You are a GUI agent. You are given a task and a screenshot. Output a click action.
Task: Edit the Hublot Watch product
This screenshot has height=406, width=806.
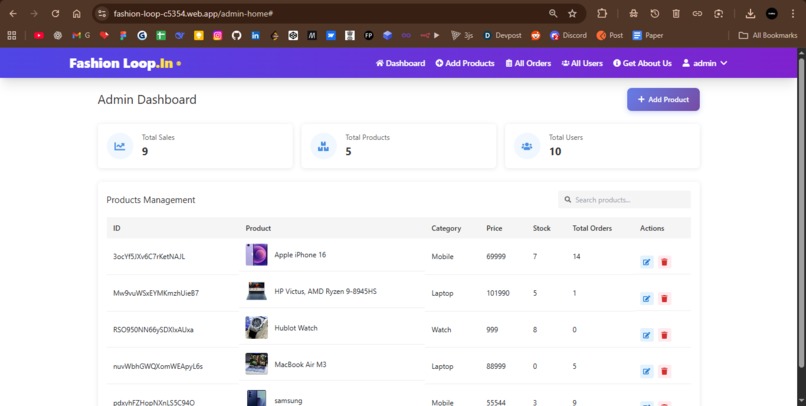(647, 335)
